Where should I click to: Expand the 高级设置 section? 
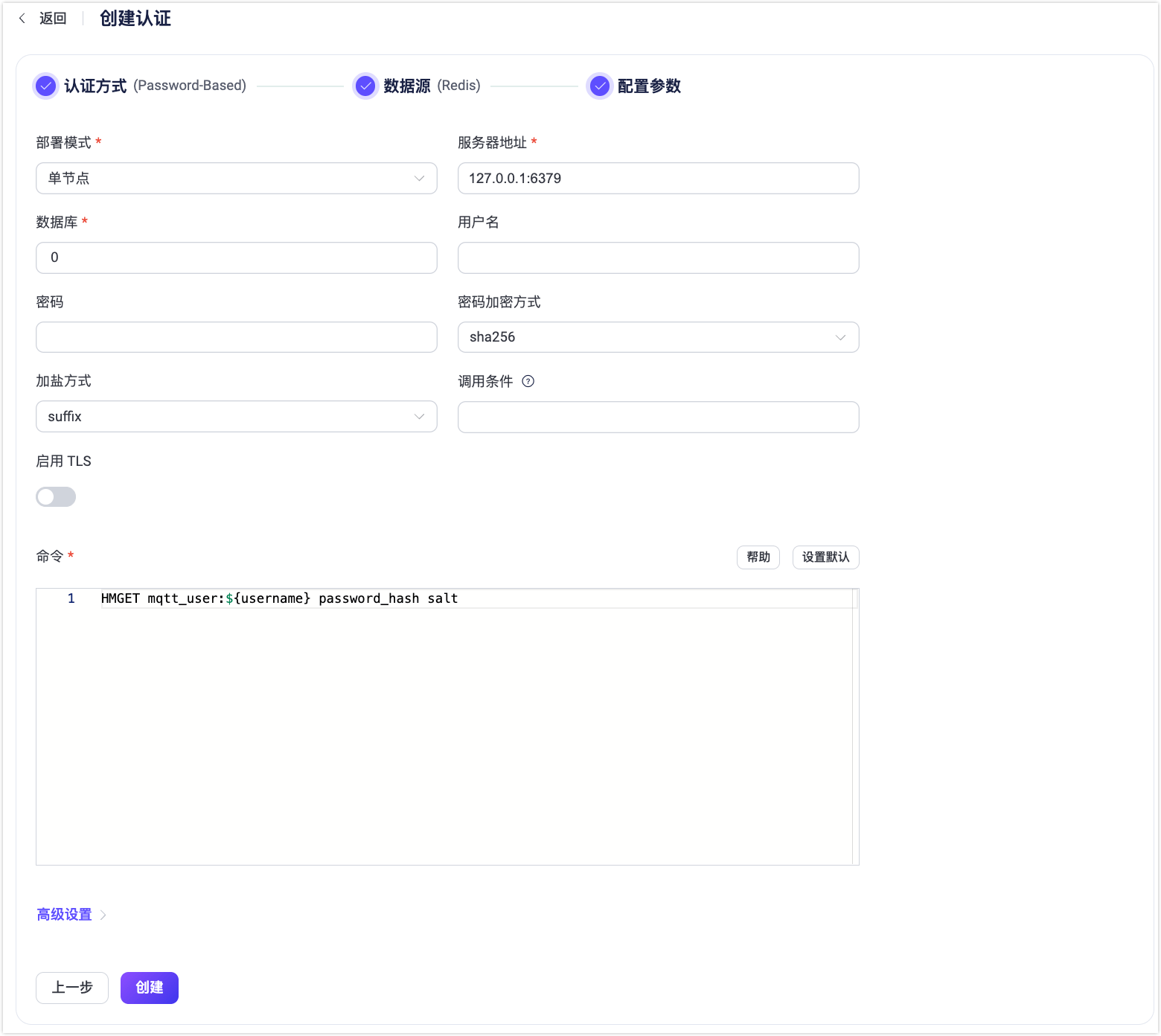pyautogui.click(x=64, y=914)
